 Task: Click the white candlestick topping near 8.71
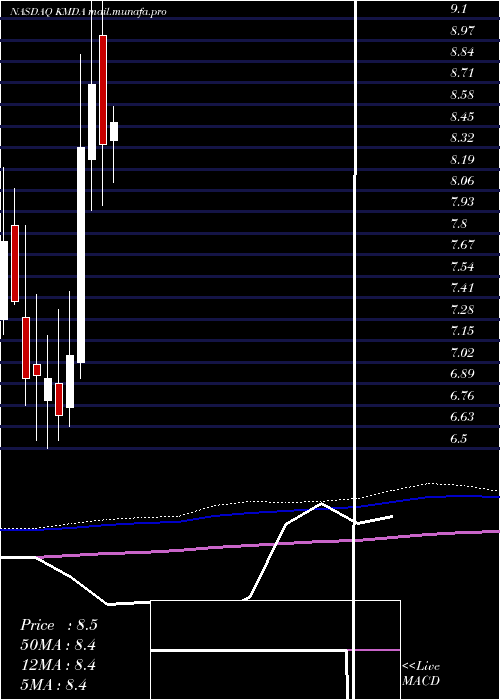[x=92, y=122]
